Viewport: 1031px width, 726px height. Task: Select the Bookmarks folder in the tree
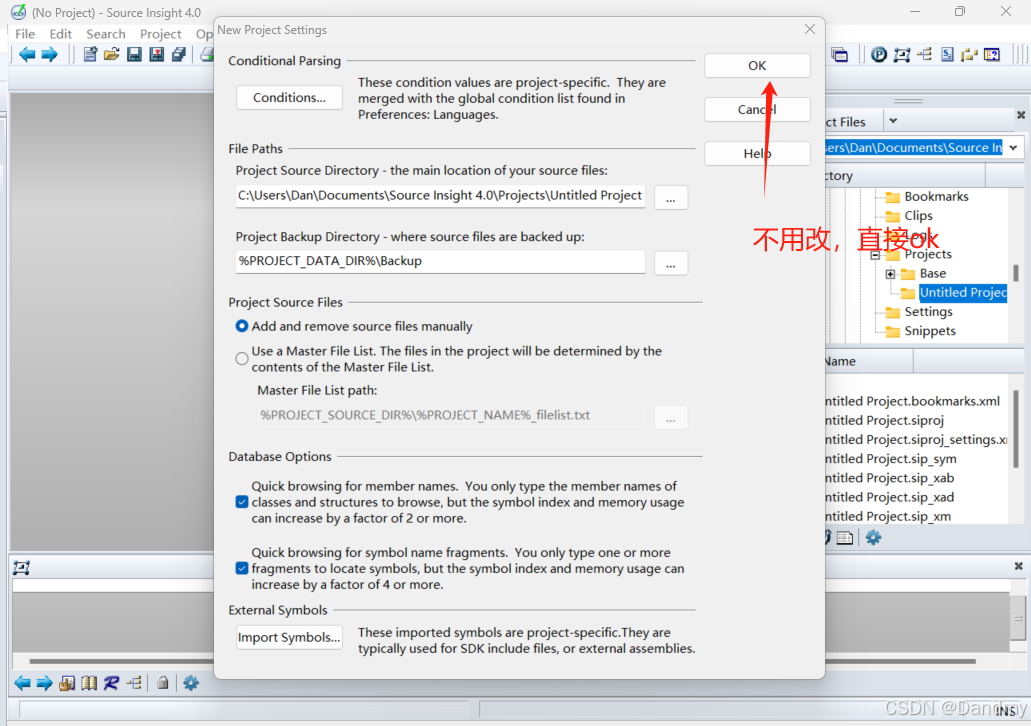click(936, 197)
